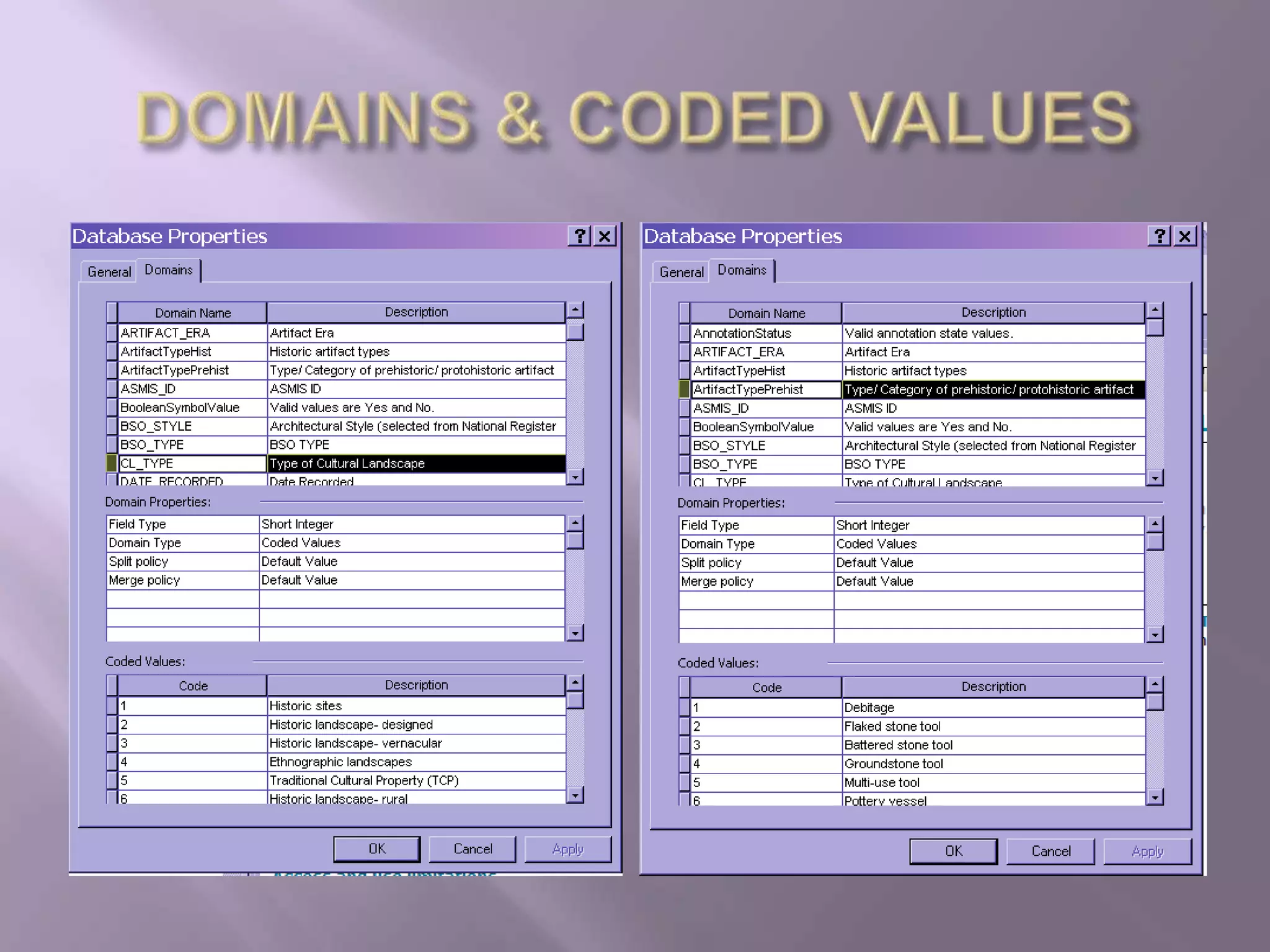Click Code column header in right dialog

[766, 687]
